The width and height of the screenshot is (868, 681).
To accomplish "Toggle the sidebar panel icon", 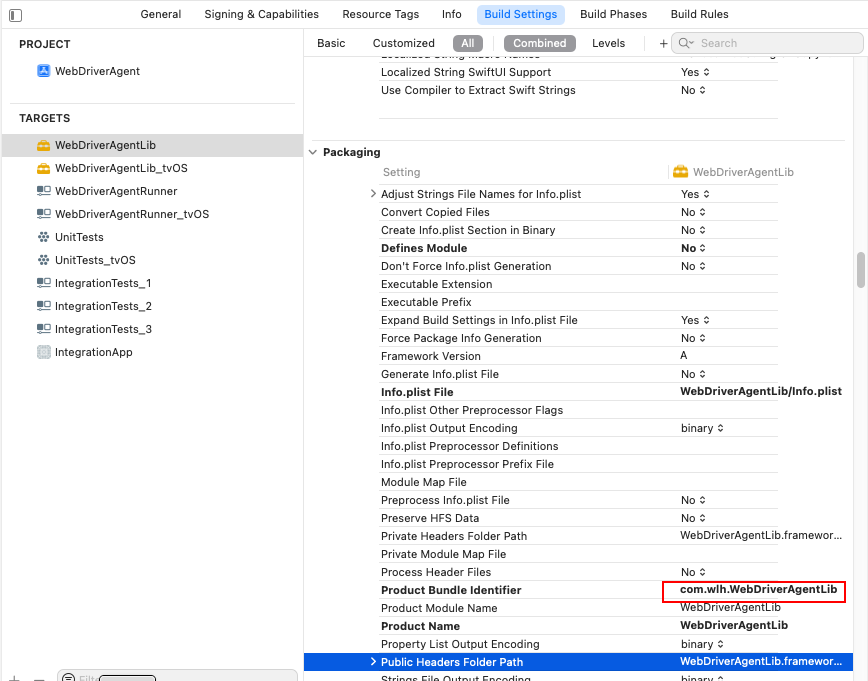I will coord(16,15).
